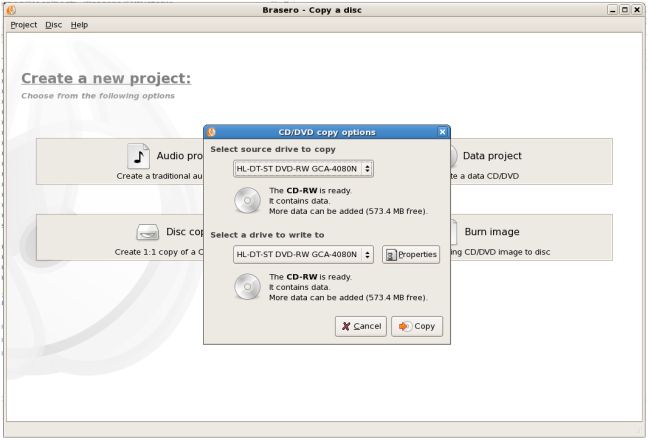The image size is (648, 440).
Task: Select the Data project option
Action: (530, 161)
